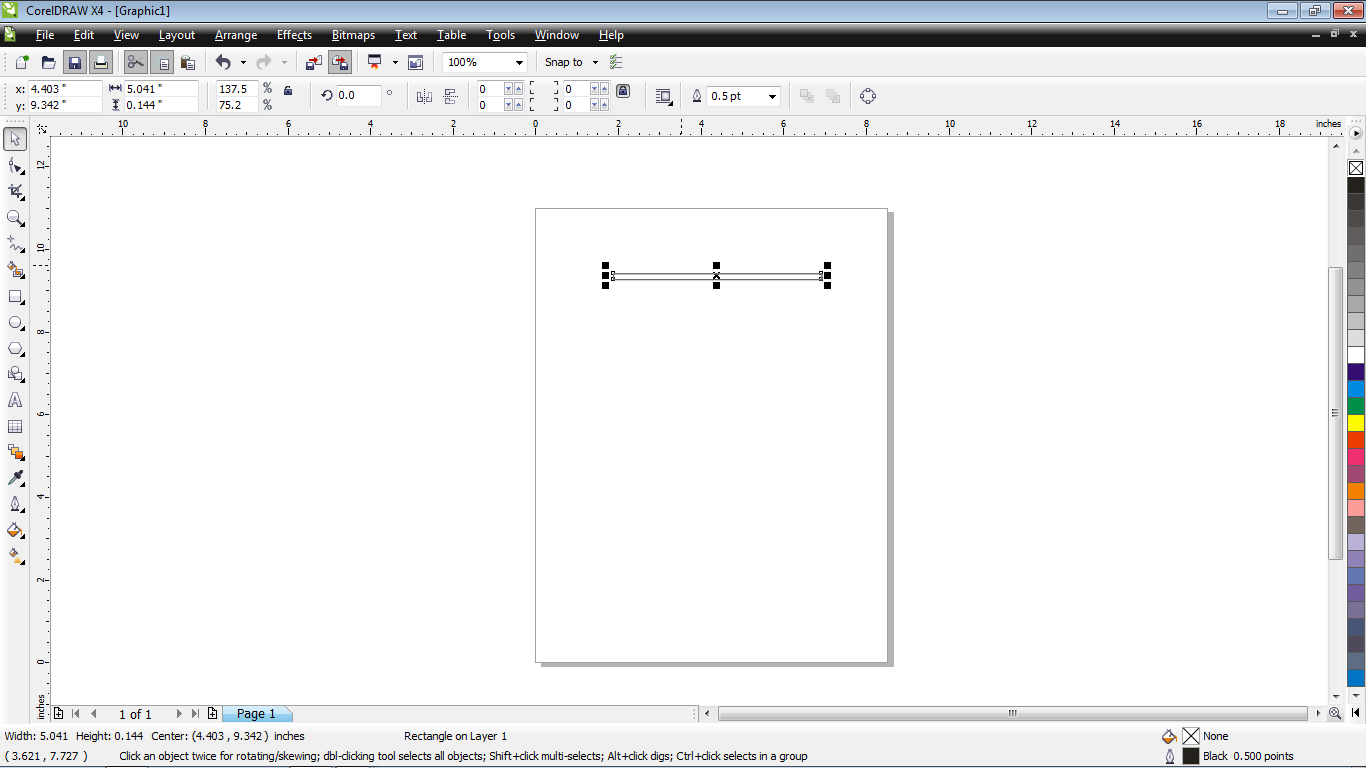Click the Copy icon
Screen dimensions: 1366x768
click(161, 62)
